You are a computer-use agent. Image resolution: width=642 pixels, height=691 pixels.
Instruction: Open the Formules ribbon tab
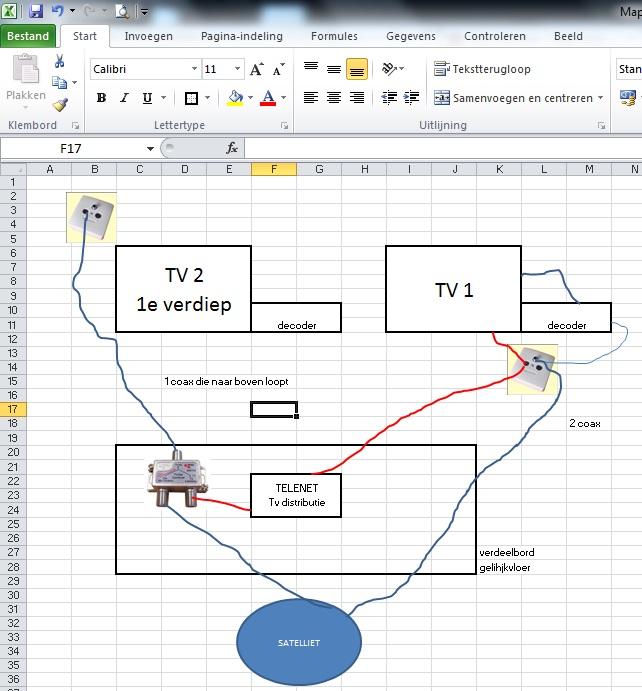[334, 36]
